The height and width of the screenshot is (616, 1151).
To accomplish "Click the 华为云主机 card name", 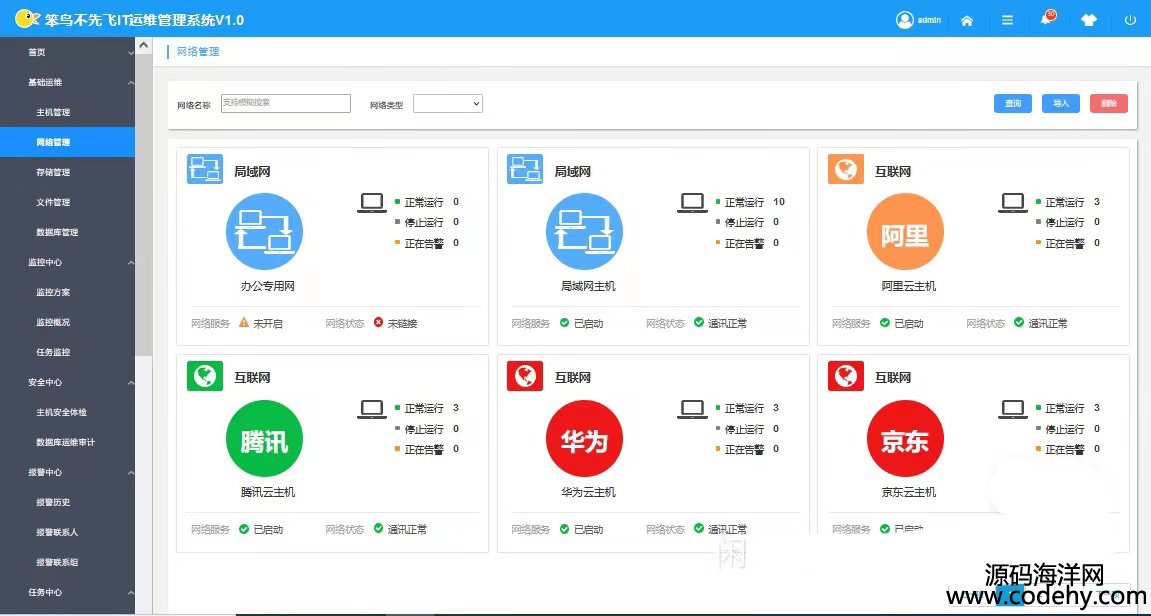I will (x=588, y=493).
